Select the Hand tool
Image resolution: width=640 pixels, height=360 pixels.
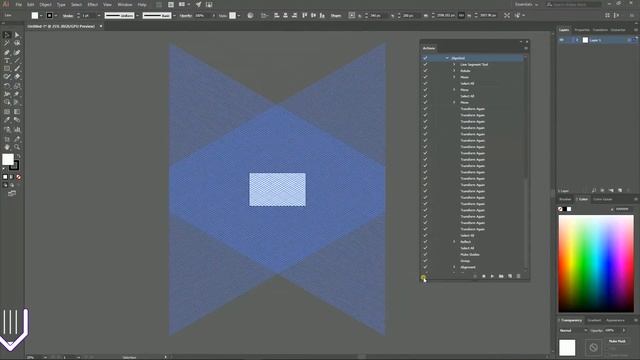[7, 147]
